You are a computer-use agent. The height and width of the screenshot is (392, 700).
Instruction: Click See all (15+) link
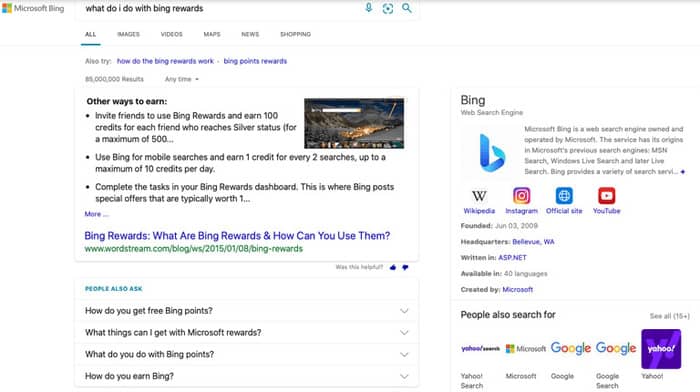click(x=670, y=316)
